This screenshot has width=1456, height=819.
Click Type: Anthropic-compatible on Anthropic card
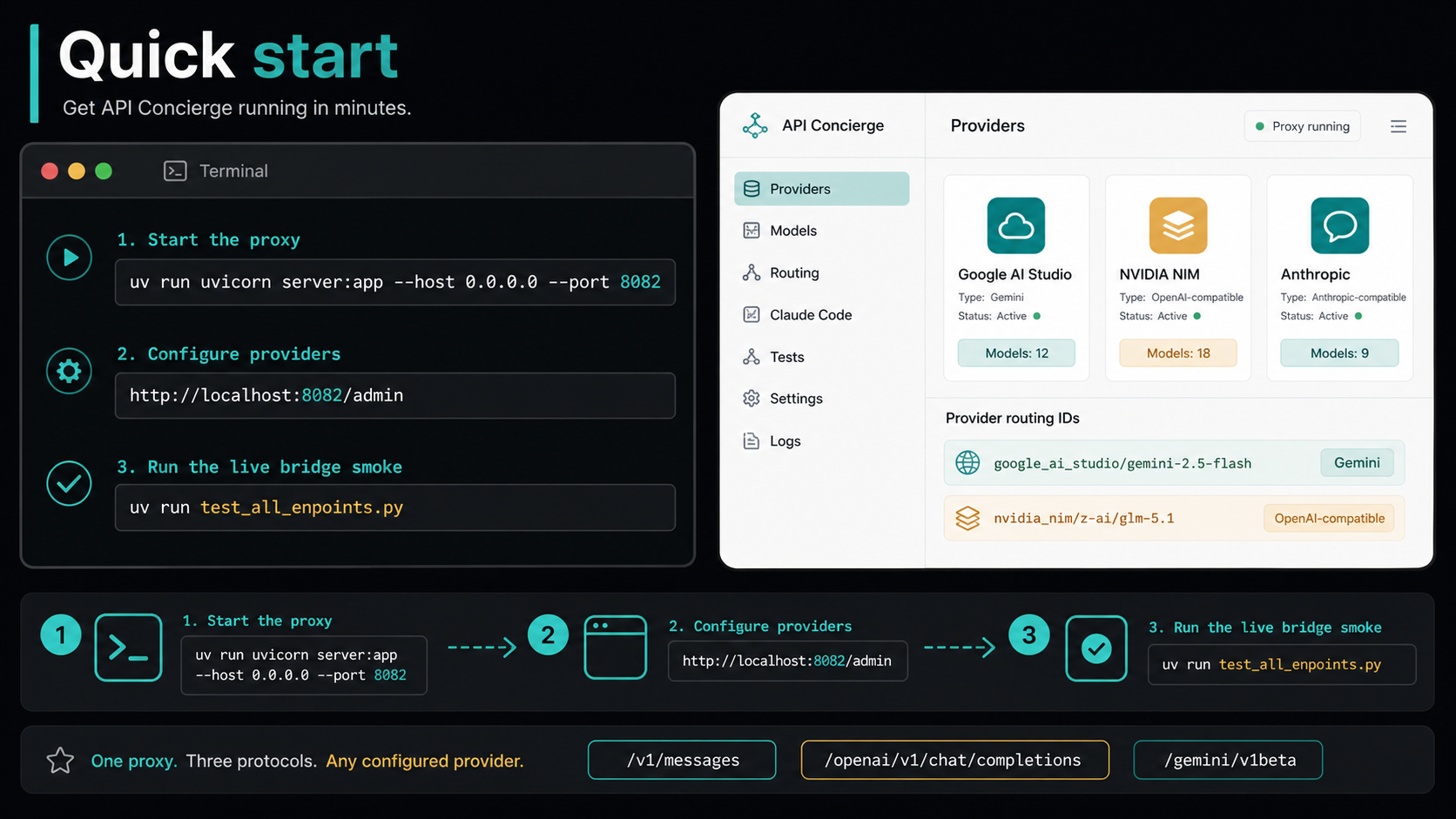[1343, 297]
